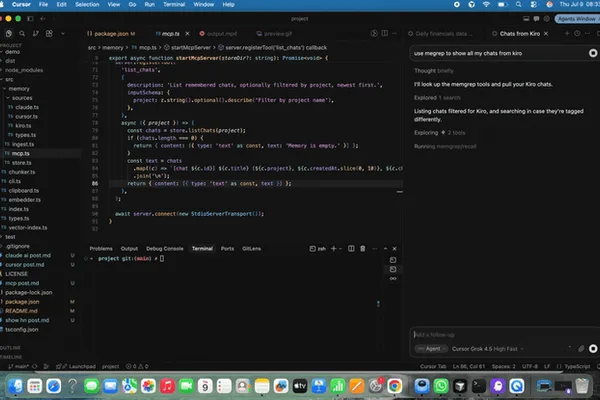The image size is (600, 400).
Task: Open the Source Control view icon
Action: [36, 34]
